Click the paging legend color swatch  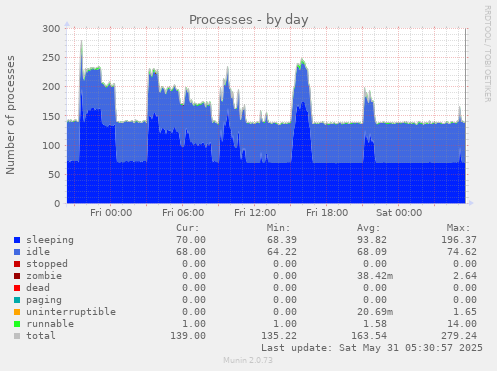click(17, 300)
